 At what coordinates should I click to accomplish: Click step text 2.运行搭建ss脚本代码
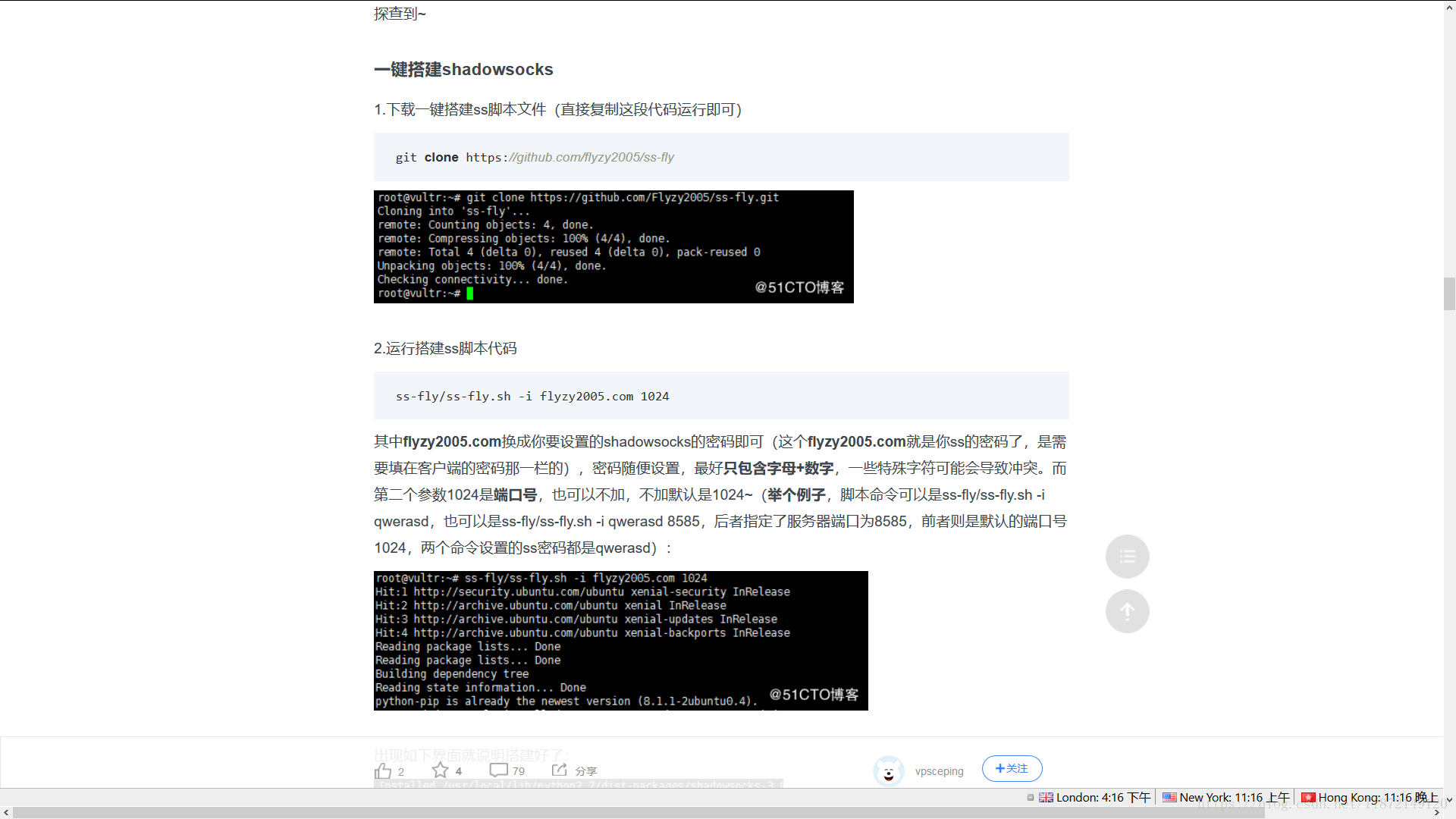445,349
